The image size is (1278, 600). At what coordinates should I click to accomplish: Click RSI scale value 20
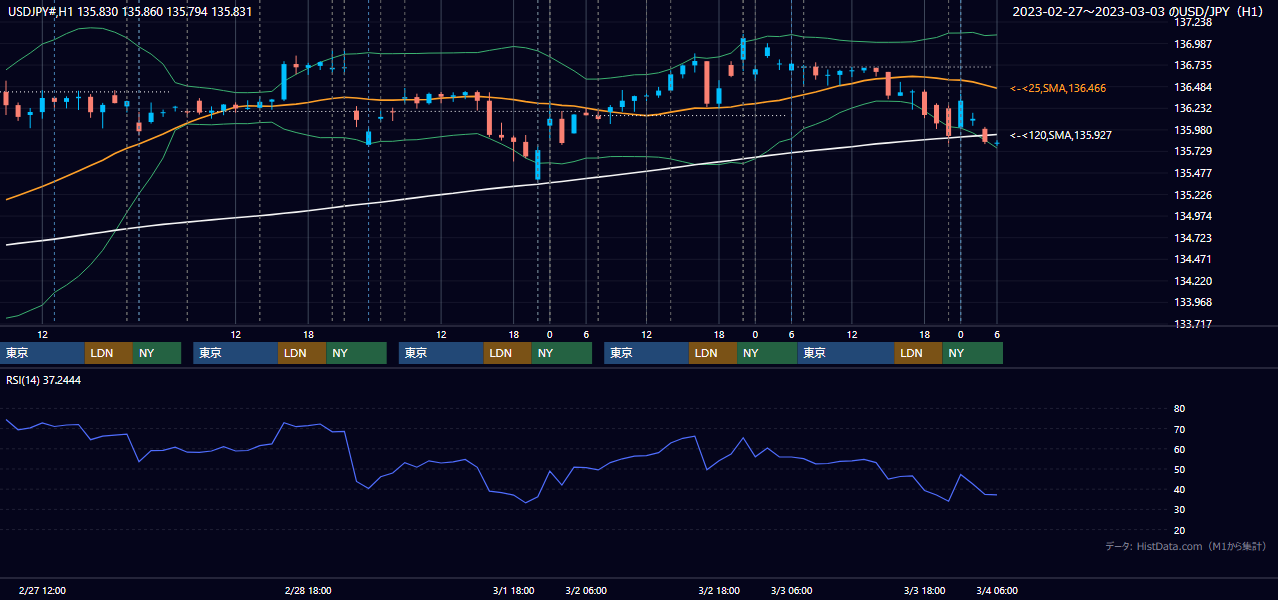coord(1179,530)
